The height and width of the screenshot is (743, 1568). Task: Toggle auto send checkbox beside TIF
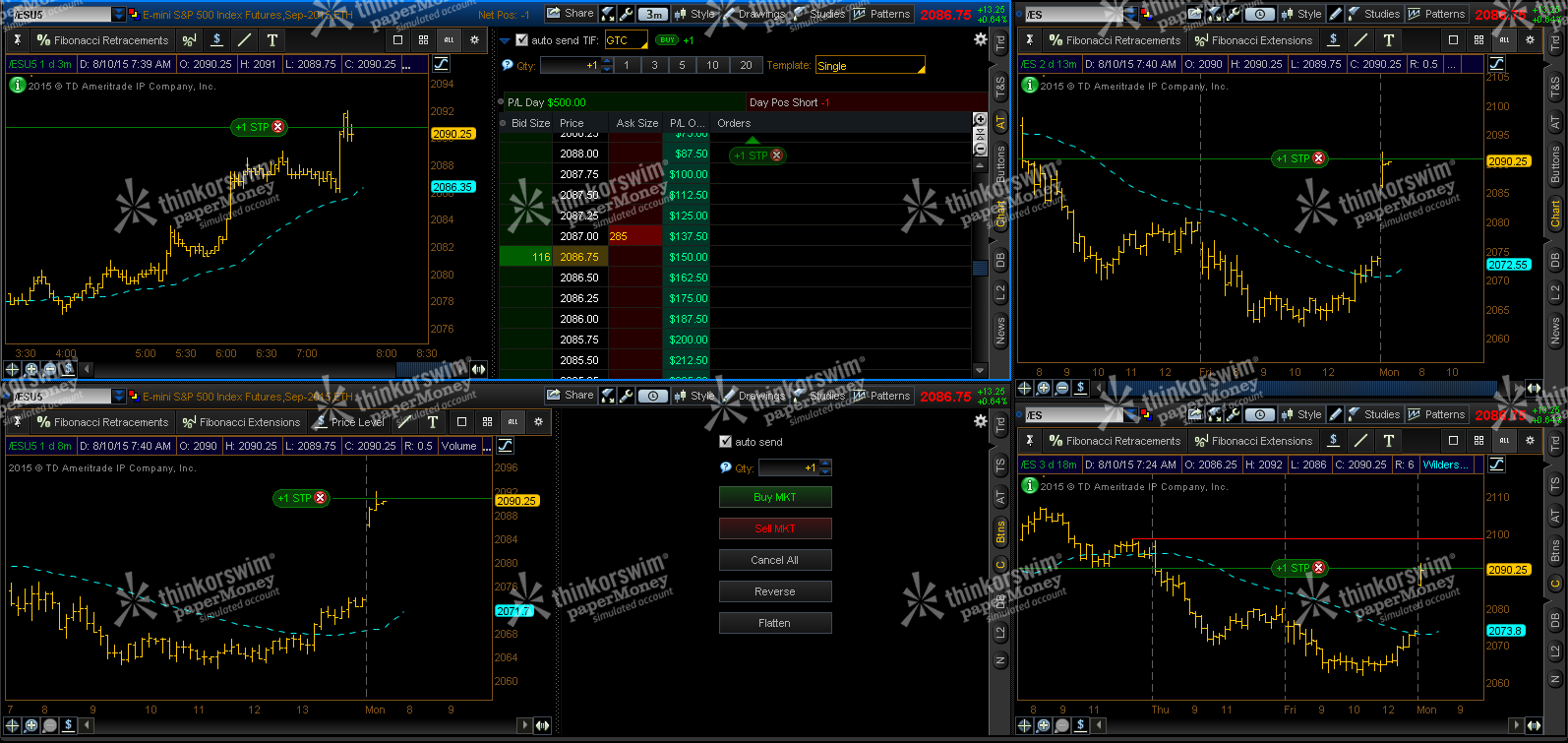click(521, 40)
